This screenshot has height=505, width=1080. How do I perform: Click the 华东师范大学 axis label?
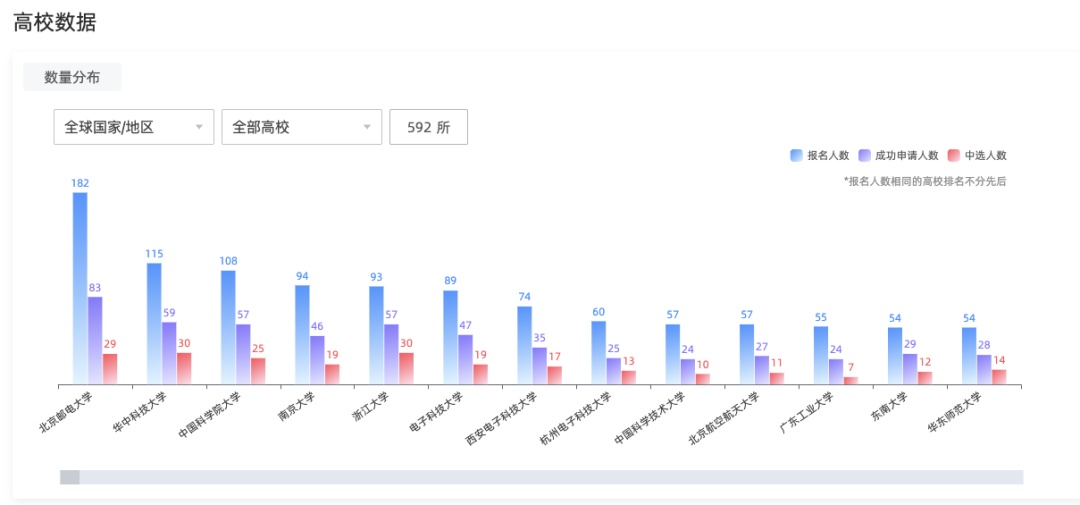[x=953, y=412]
